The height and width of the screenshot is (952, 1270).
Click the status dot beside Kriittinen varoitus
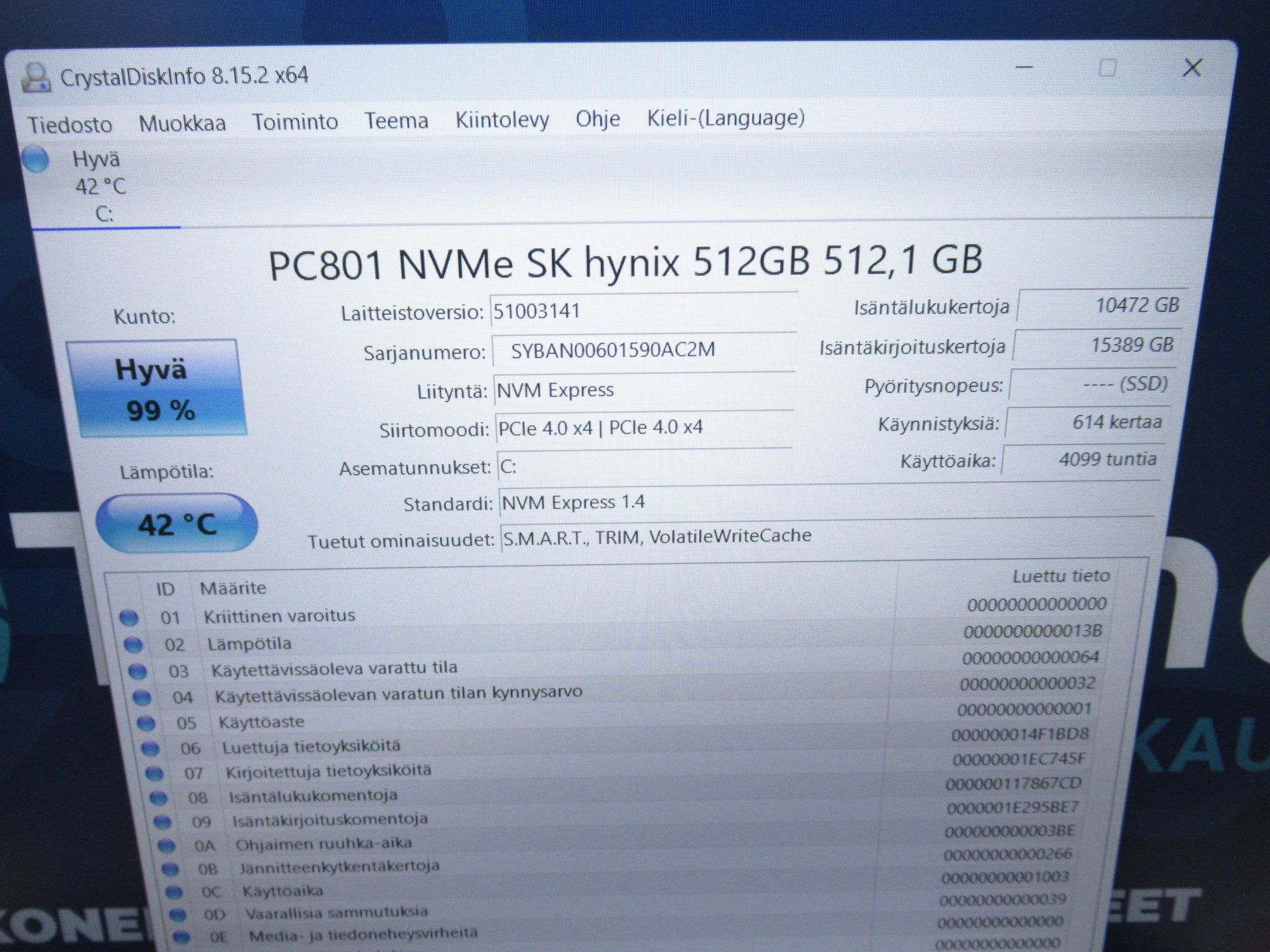click(x=128, y=617)
